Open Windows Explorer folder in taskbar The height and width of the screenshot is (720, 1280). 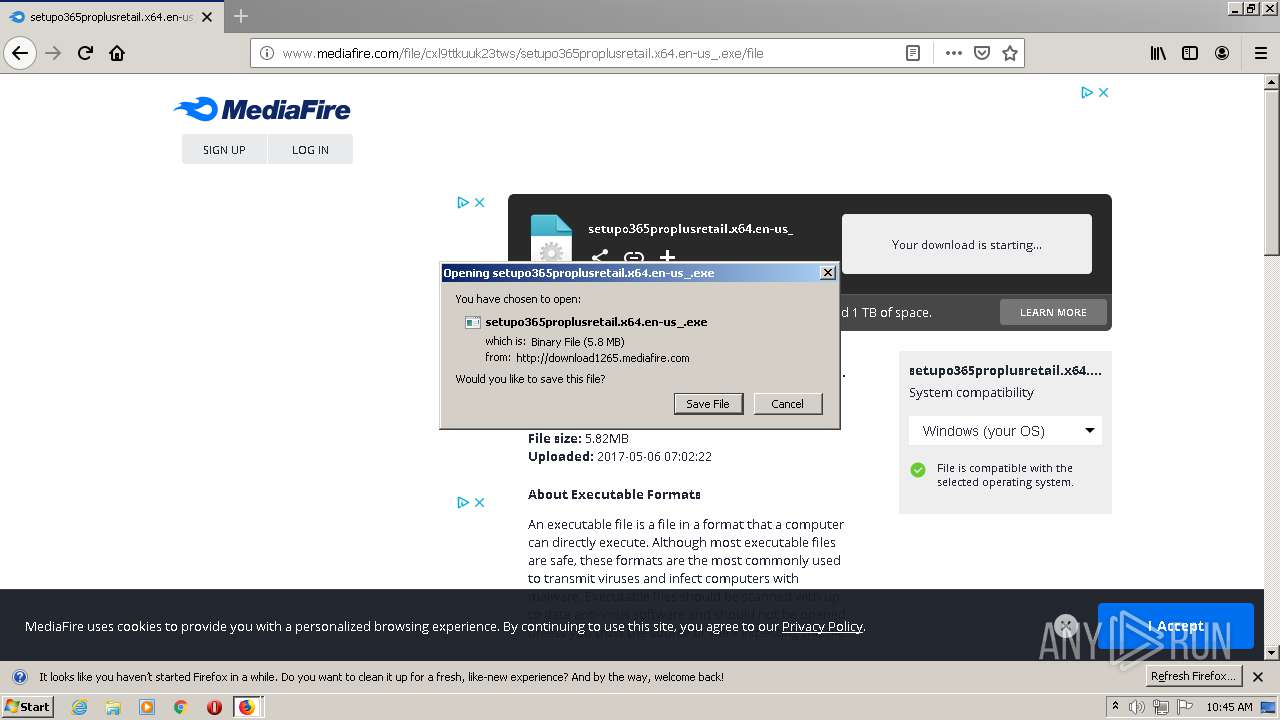point(113,707)
